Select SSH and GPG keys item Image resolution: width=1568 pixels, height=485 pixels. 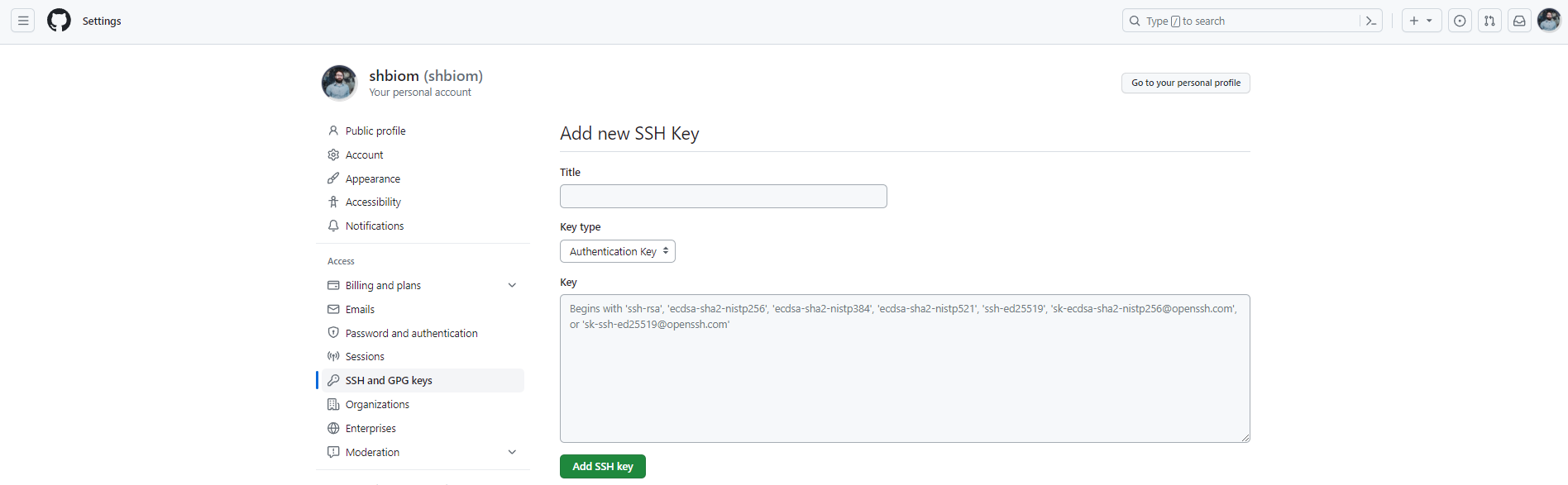(x=389, y=381)
